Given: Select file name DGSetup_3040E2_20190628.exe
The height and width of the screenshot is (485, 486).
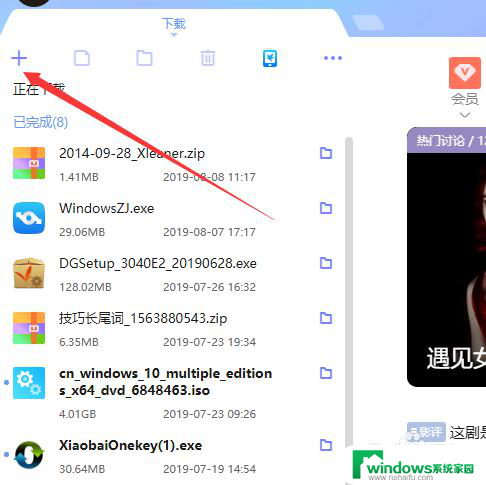Looking at the screenshot, I should pyautogui.click(x=158, y=264).
